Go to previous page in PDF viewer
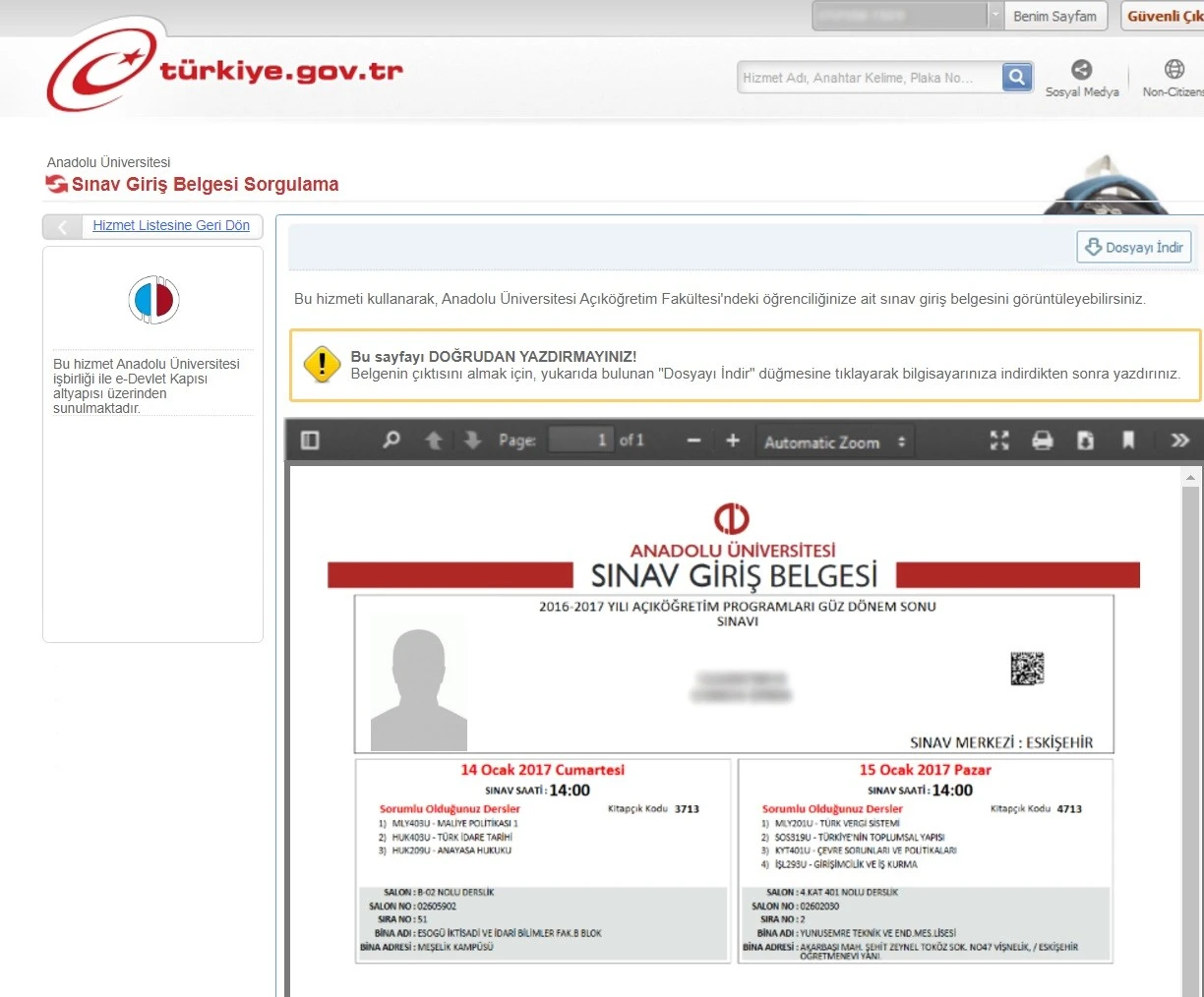 pyautogui.click(x=433, y=440)
